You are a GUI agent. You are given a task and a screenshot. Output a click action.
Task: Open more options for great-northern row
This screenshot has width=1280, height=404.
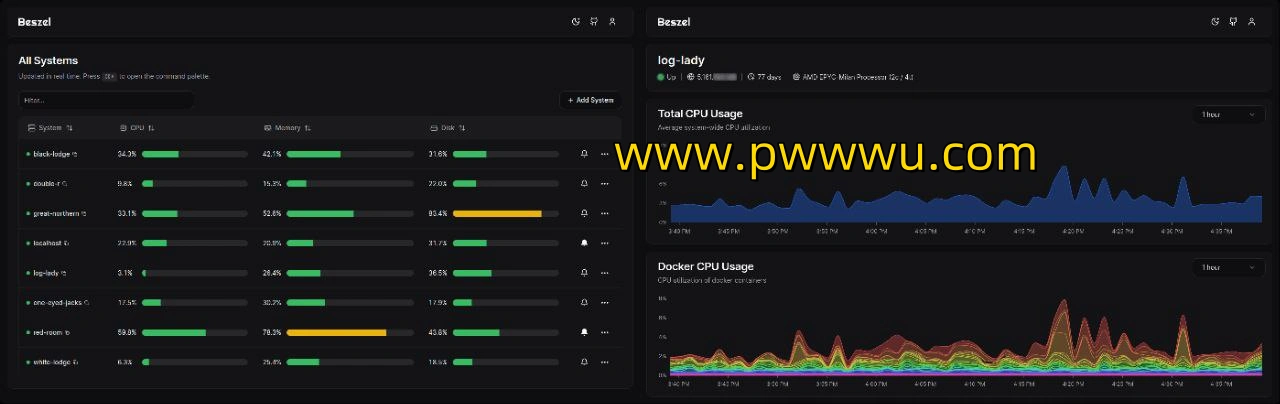pyautogui.click(x=604, y=214)
